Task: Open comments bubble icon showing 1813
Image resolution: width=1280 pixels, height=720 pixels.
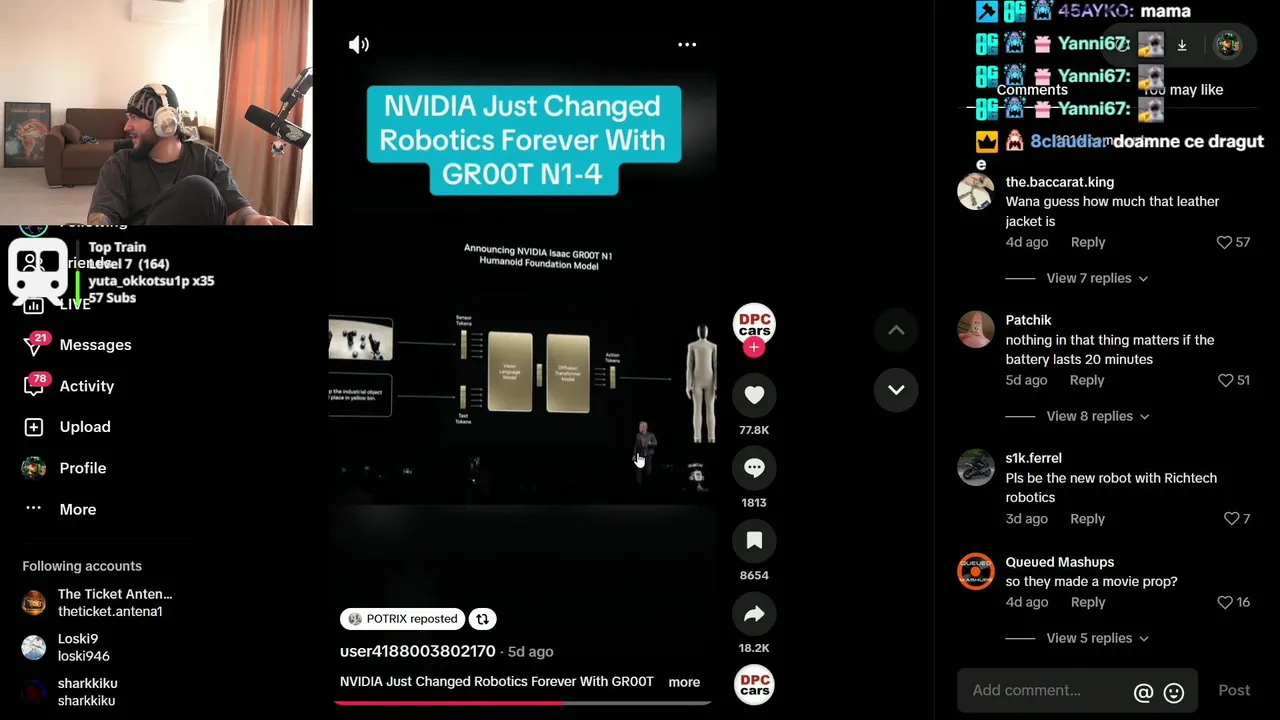Action: [x=754, y=468]
